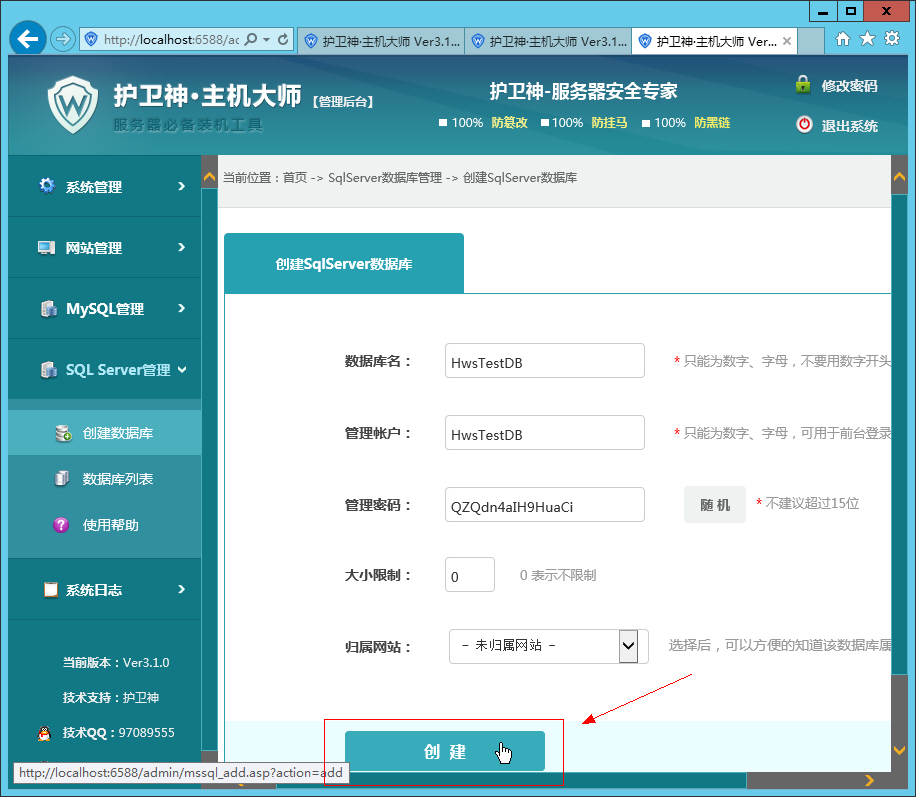Switch to the second 护卫神·主机大师 browser tab
The image size is (916, 797).
pos(549,41)
